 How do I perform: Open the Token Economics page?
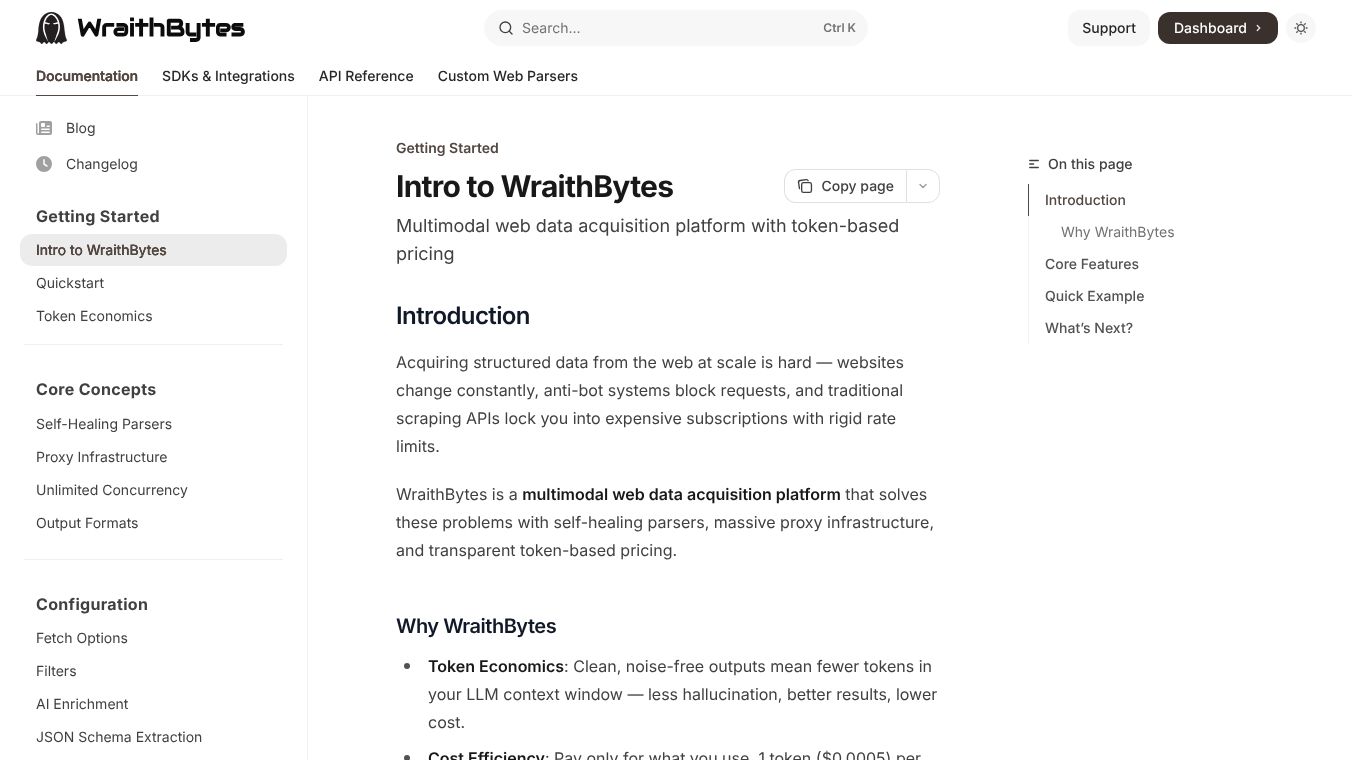[x=94, y=316]
